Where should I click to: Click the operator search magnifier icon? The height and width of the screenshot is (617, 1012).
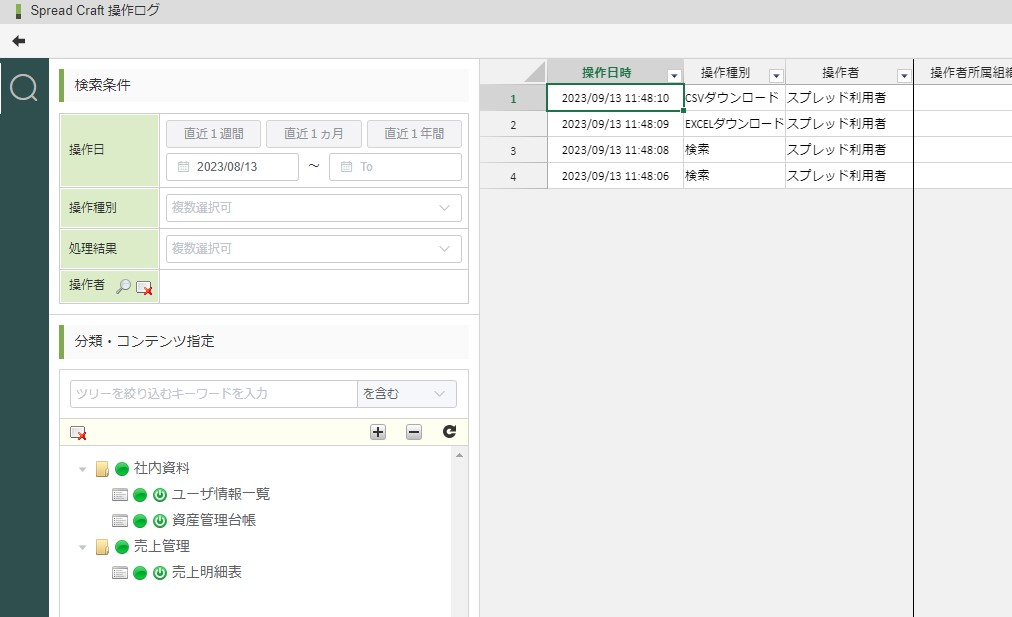(x=123, y=287)
